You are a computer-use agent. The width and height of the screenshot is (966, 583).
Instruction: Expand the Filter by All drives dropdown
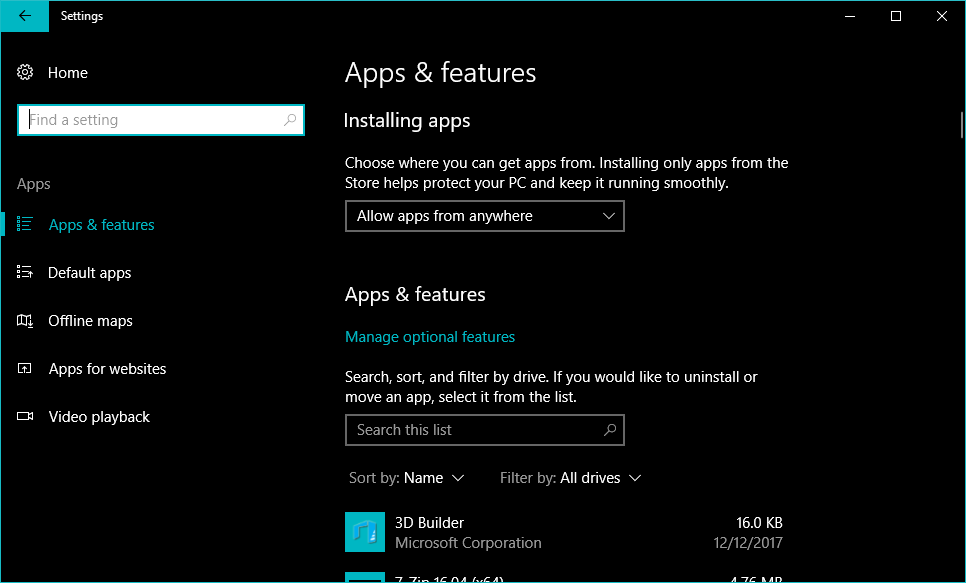click(x=570, y=478)
